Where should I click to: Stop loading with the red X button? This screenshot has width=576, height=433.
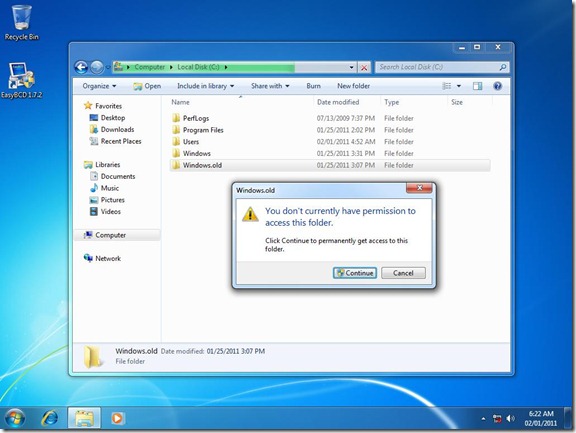pos(364,68)
